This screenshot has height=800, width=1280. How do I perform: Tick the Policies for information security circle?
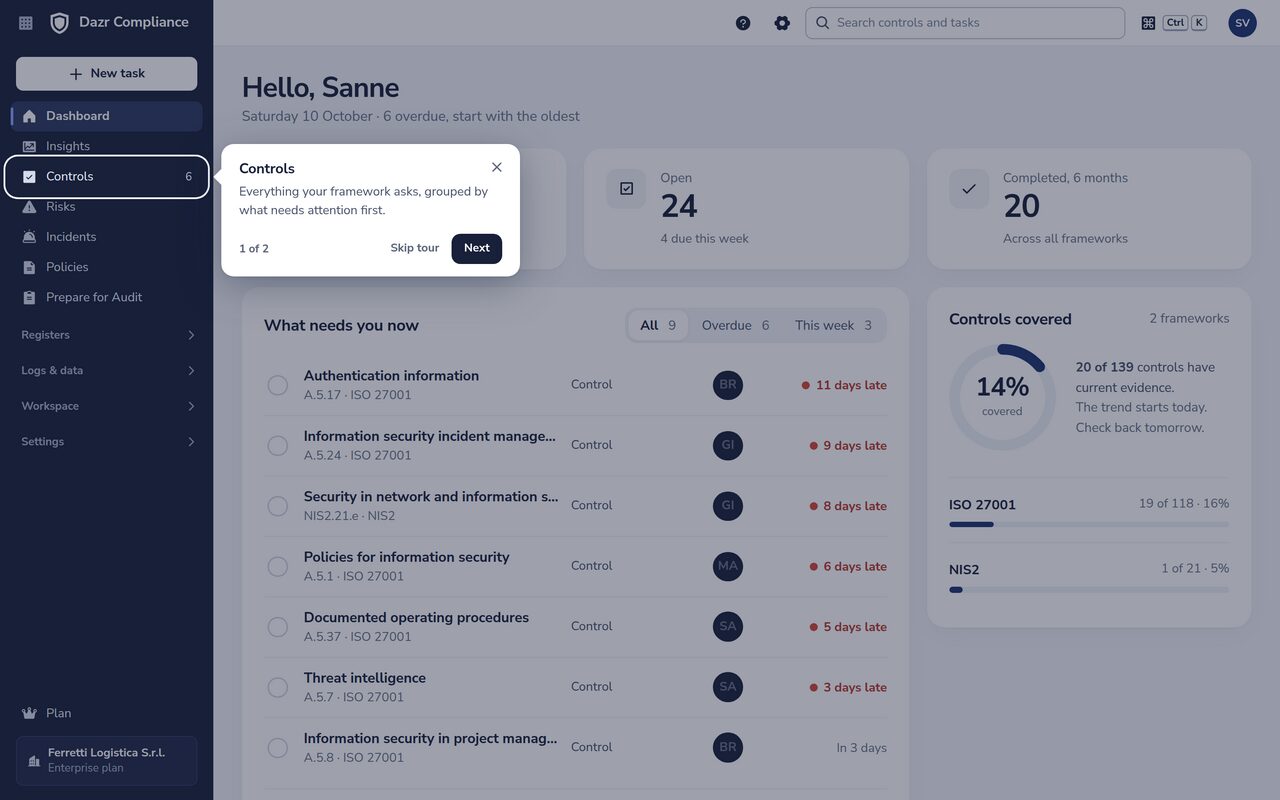click(278, 566)
